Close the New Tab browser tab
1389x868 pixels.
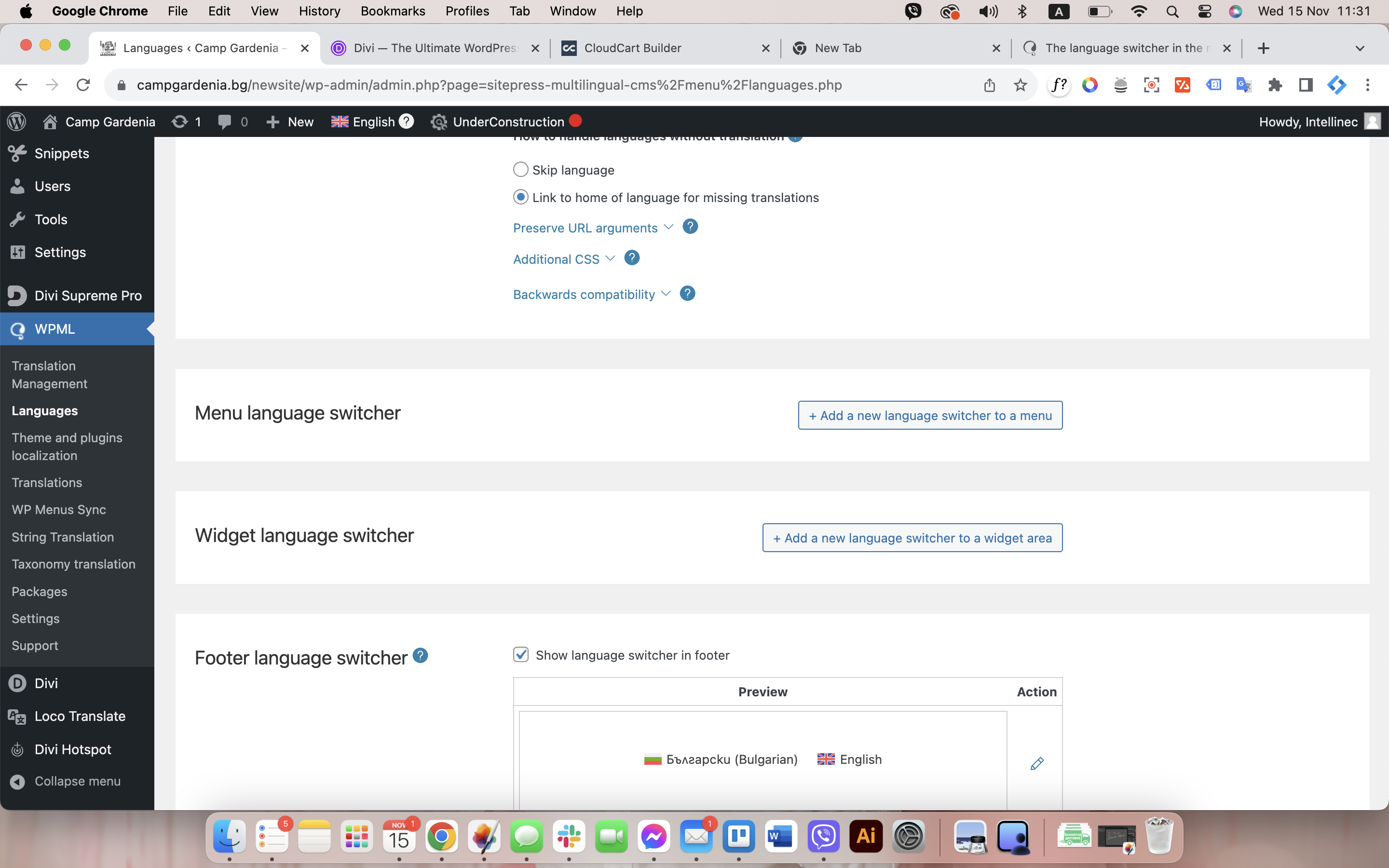(x=996, y=48)
